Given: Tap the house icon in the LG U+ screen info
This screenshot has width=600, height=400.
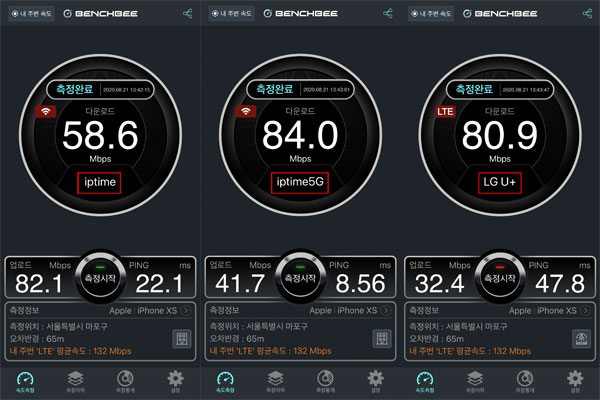Looking at the screenshot, I should pos(582,338).
